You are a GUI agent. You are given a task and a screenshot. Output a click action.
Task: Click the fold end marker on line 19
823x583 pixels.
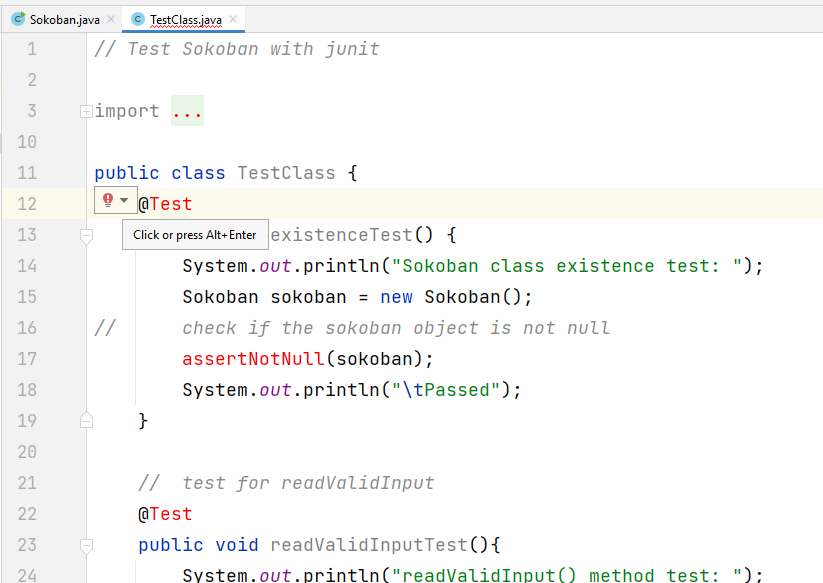coord(86,421)
